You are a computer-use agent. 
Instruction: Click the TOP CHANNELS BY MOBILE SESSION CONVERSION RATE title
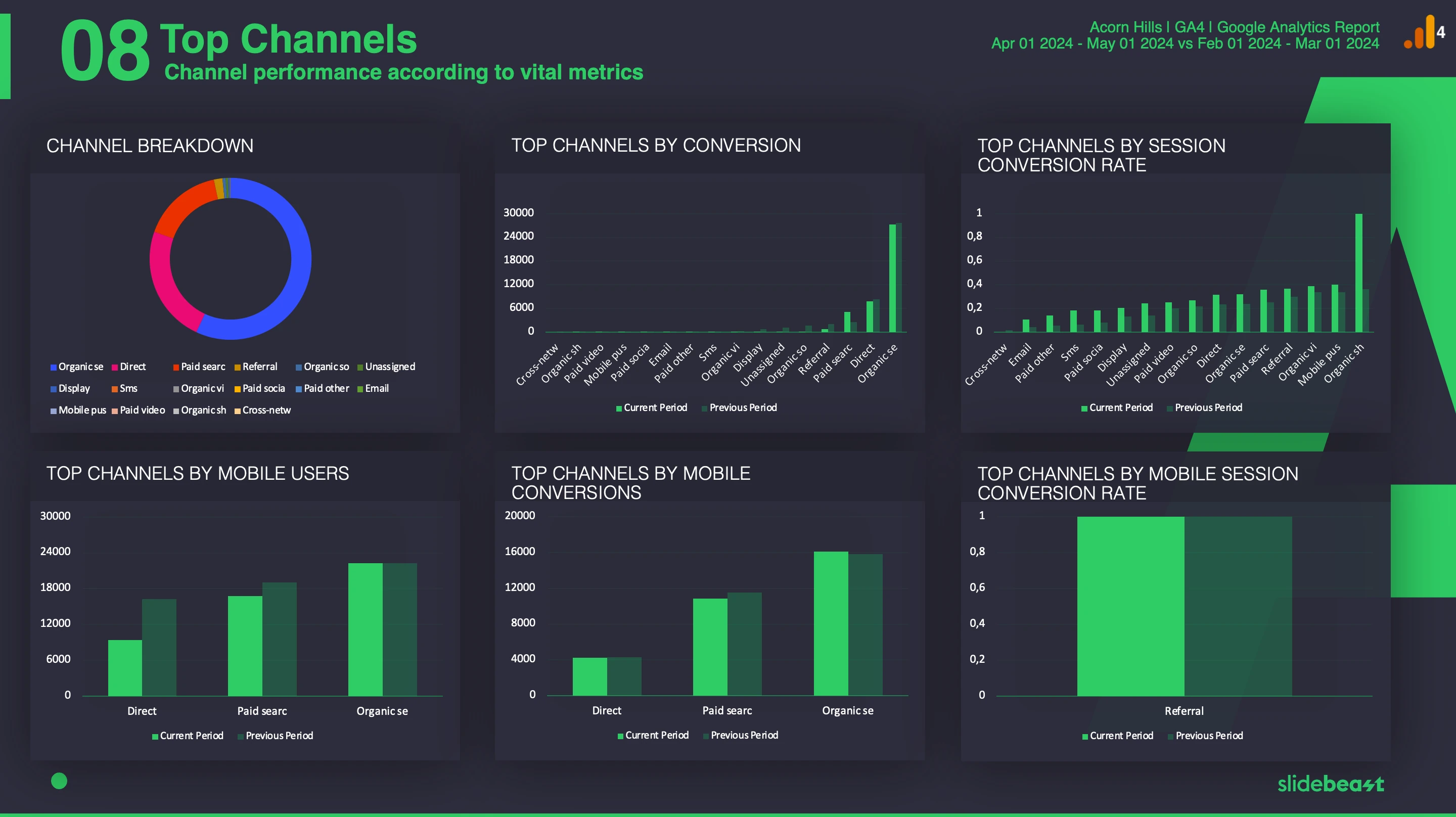(x=1138, y=483)
